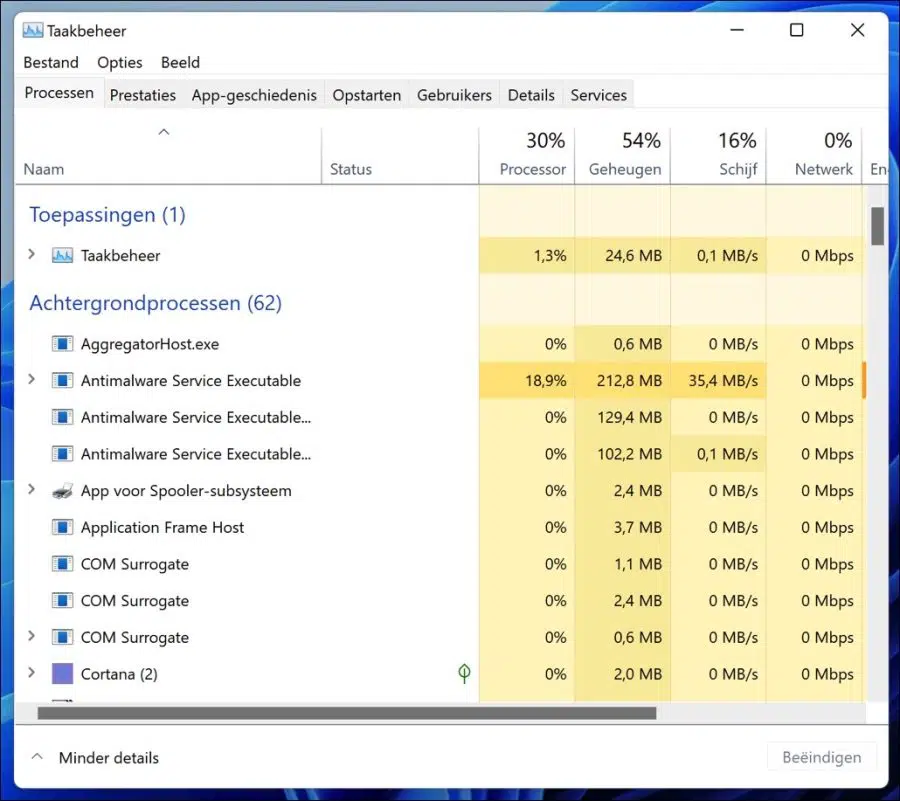The image size is (900, 801).
Task: Expand the COM Surrogate row with chevron
Action: (32, 636)
